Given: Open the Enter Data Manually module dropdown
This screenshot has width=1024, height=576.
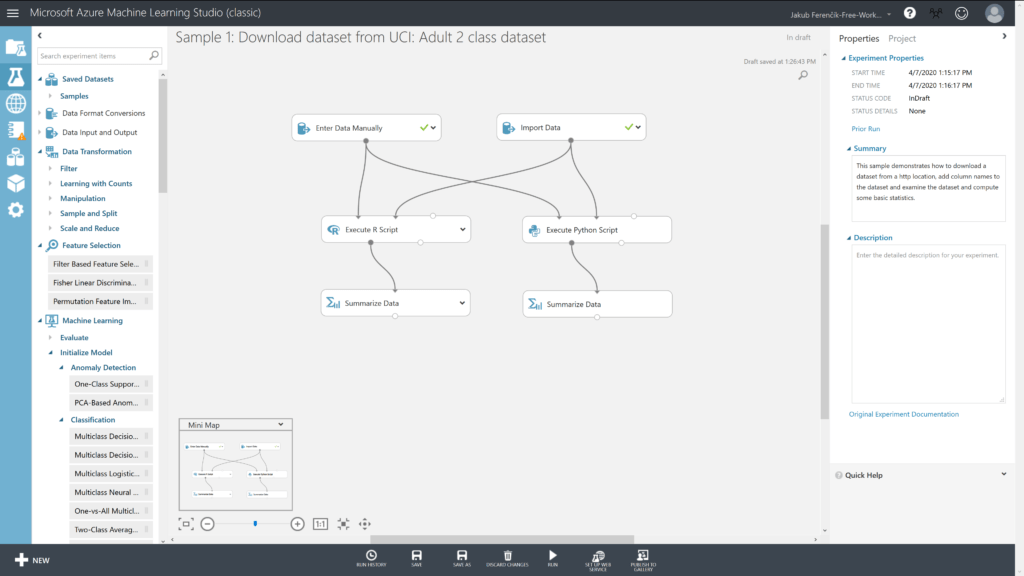Looking at the screenshot, I should (433, 128).
